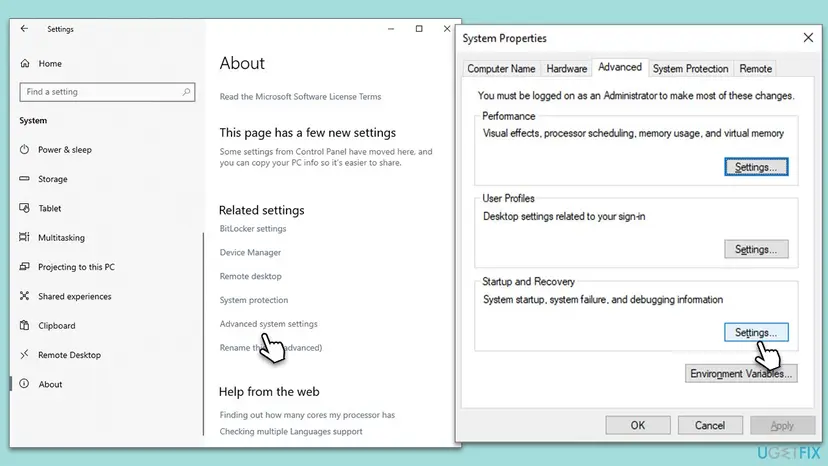Go to Multitasking settings

click(x=61, y=238)
